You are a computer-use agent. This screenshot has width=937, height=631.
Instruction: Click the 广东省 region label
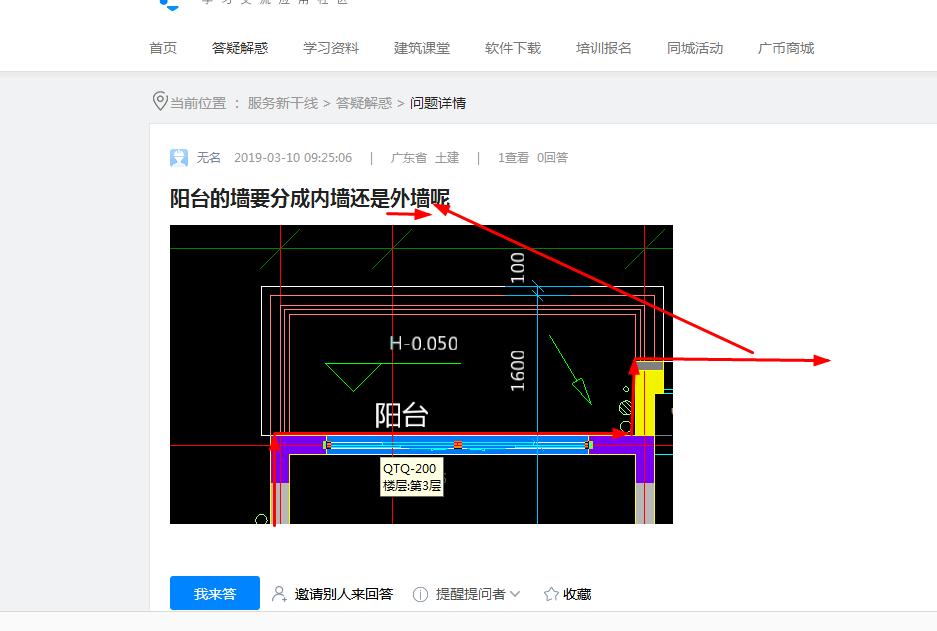[408, 158]
